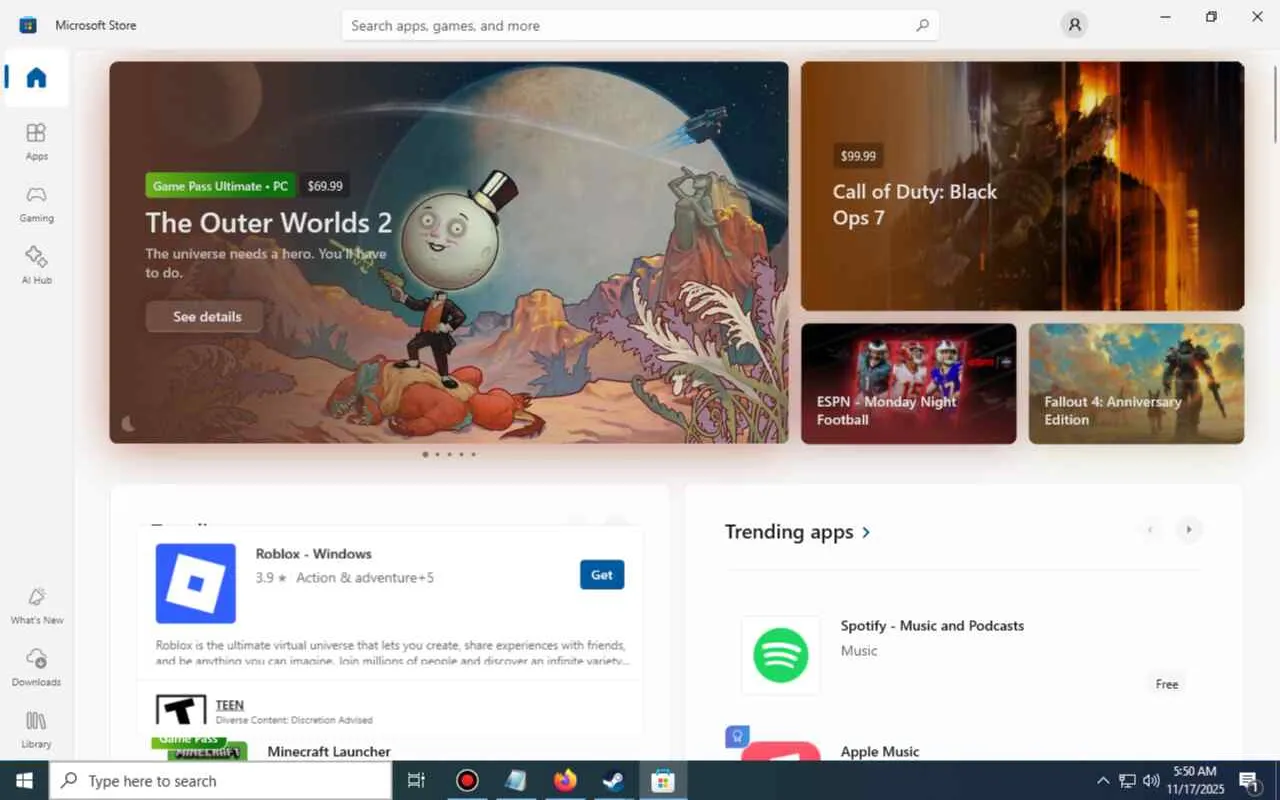Open the ESPN - Monday Night Football card
Viewport: 1280px width, 800px height.
(908, 383)
